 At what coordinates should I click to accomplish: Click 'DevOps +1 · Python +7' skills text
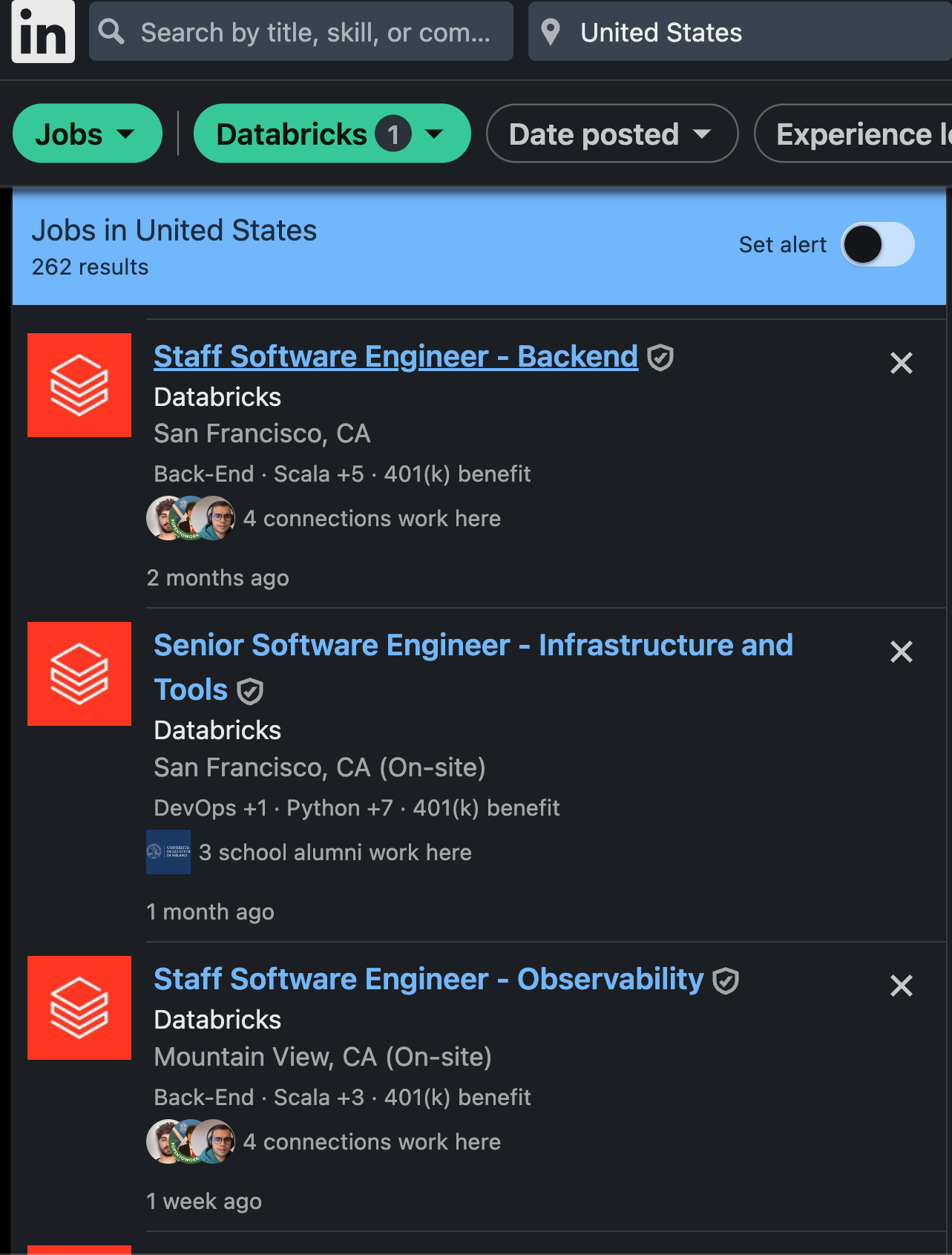[273, 807]
